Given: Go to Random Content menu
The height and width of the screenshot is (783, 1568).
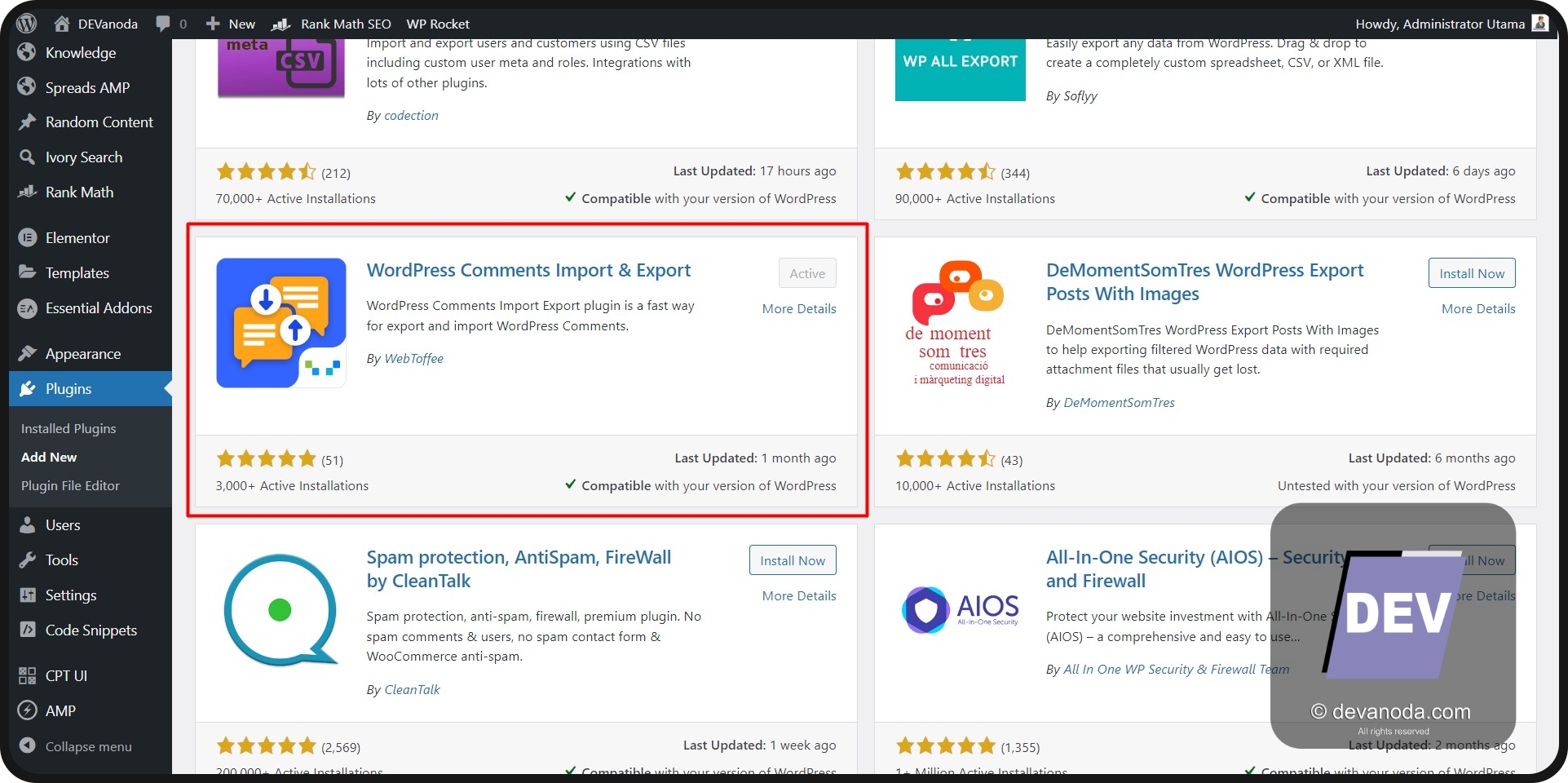Looking at the screenshot, I should [x=99, y=122].
